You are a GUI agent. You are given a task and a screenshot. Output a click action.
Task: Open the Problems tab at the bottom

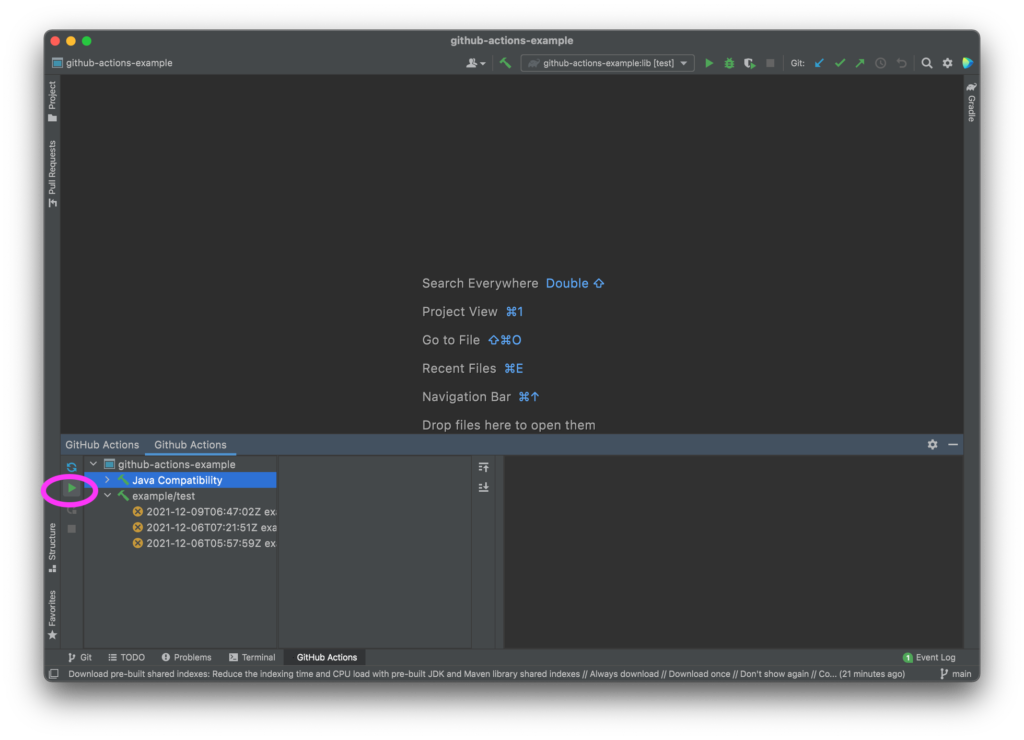[x=186, y=657]
